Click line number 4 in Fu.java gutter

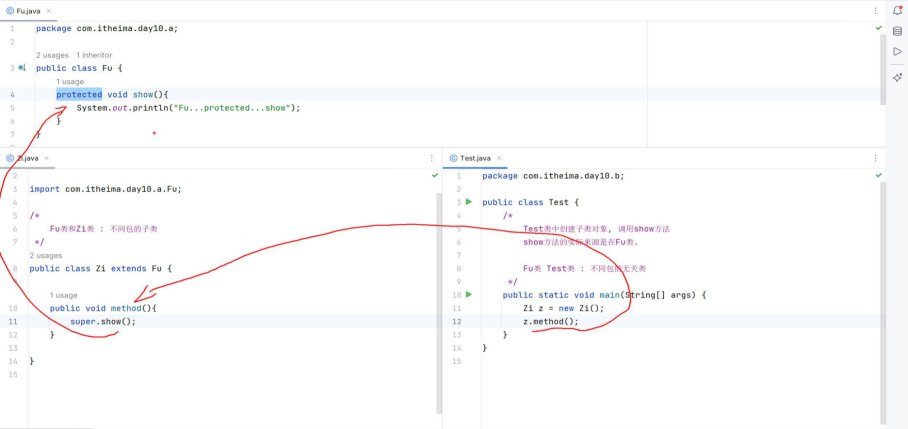point(13,94)
